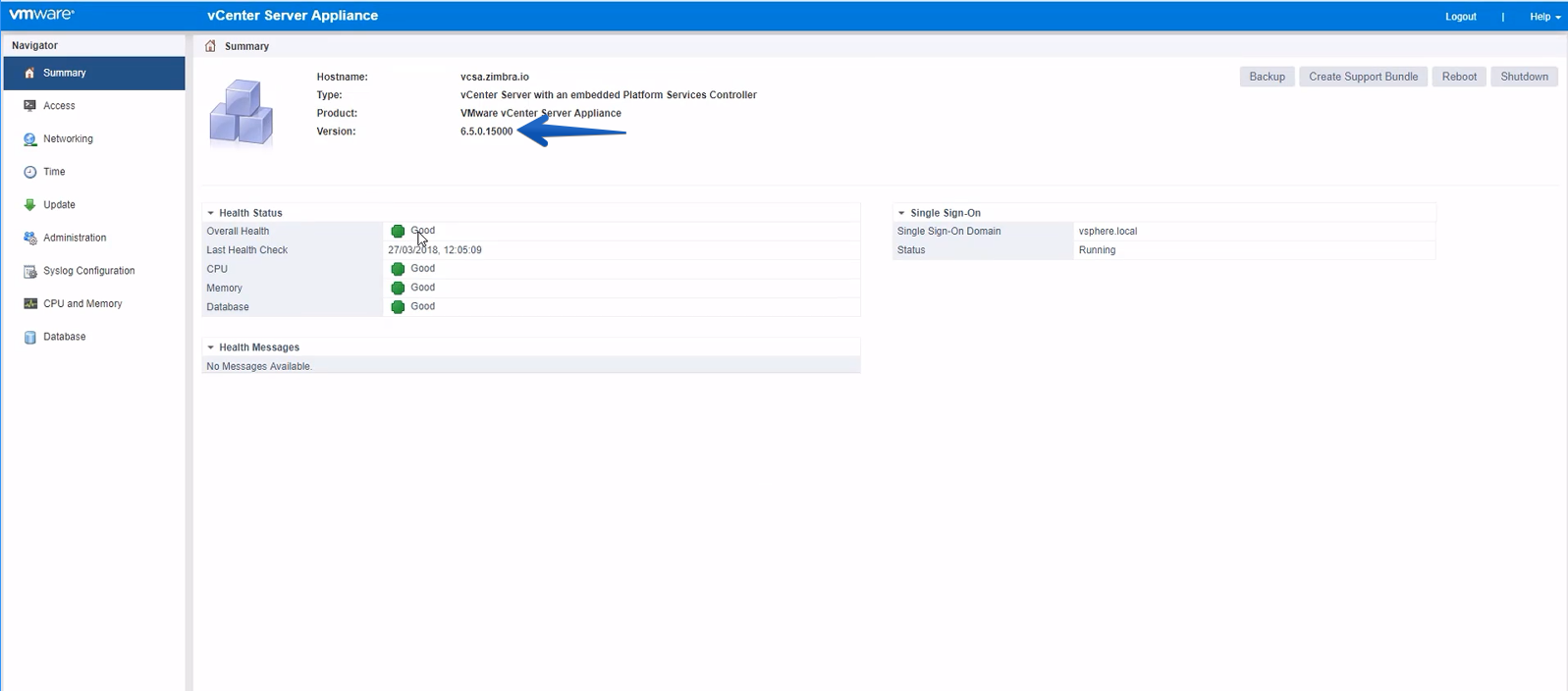Viewport: 1568px width, 691px height.
Task: Click the Last Health Check timestamp
Action: point(435,250)
